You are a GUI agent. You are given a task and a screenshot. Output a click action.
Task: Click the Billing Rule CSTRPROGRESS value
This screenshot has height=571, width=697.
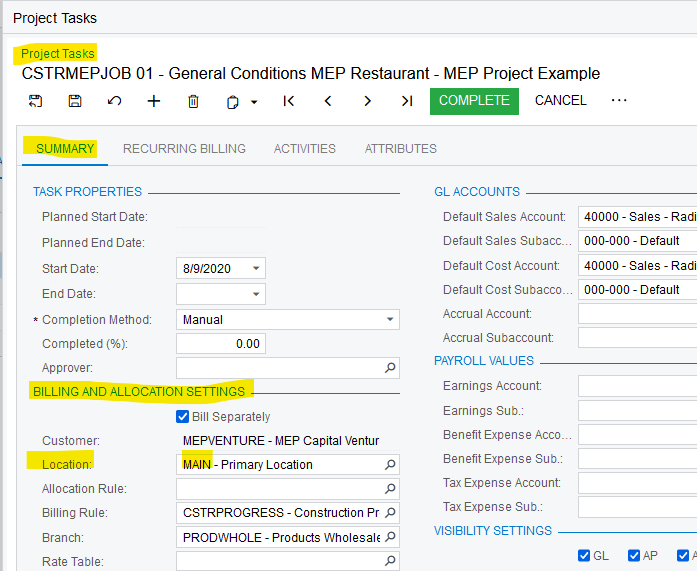pyautogui.click(x=281, y=513)
